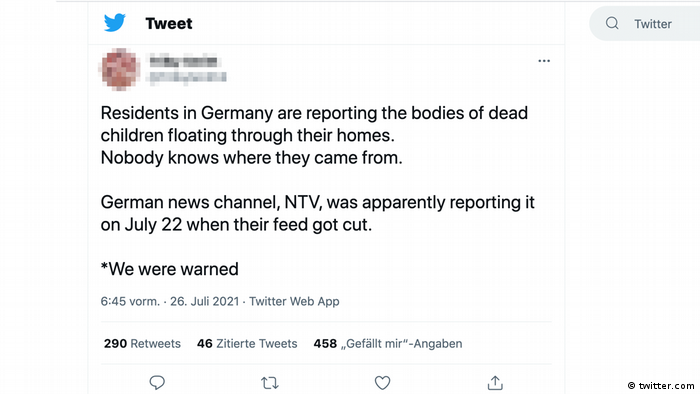Open the 290 Retweets list
This screenshot has width=700, height=394.
142,344
